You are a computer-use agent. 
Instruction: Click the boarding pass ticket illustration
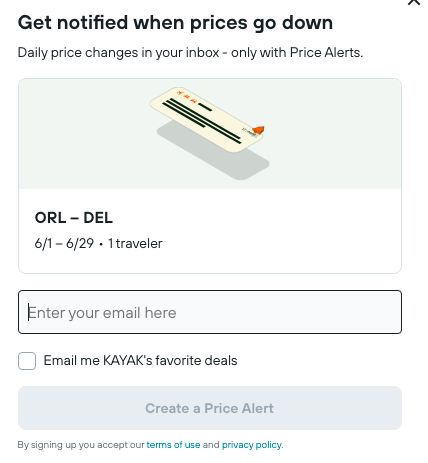coord(207,120)
